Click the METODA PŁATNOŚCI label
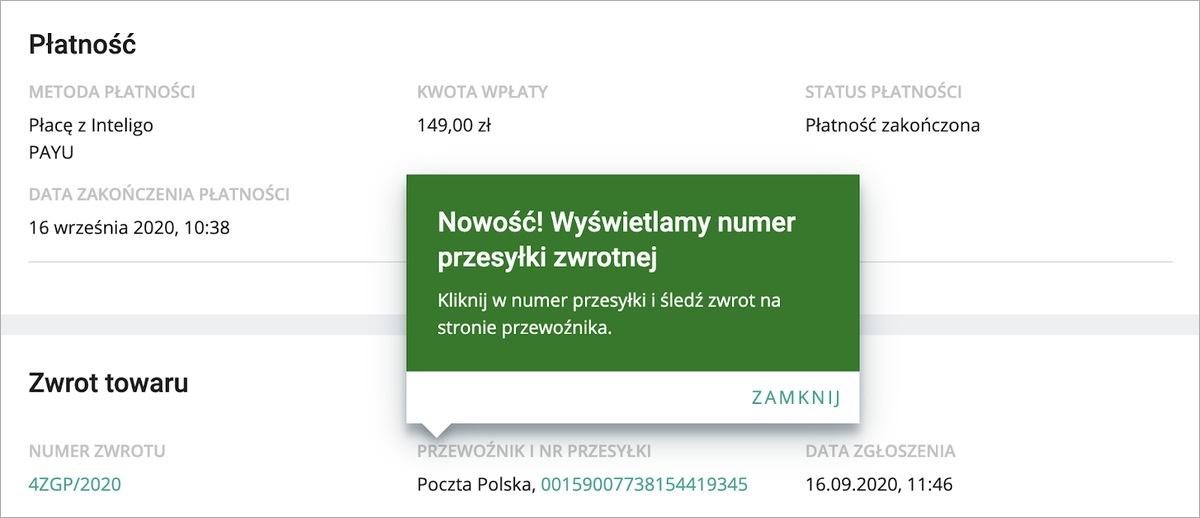Image resolution: width=1200 pixels, height=518 pixels. [112, 93]
